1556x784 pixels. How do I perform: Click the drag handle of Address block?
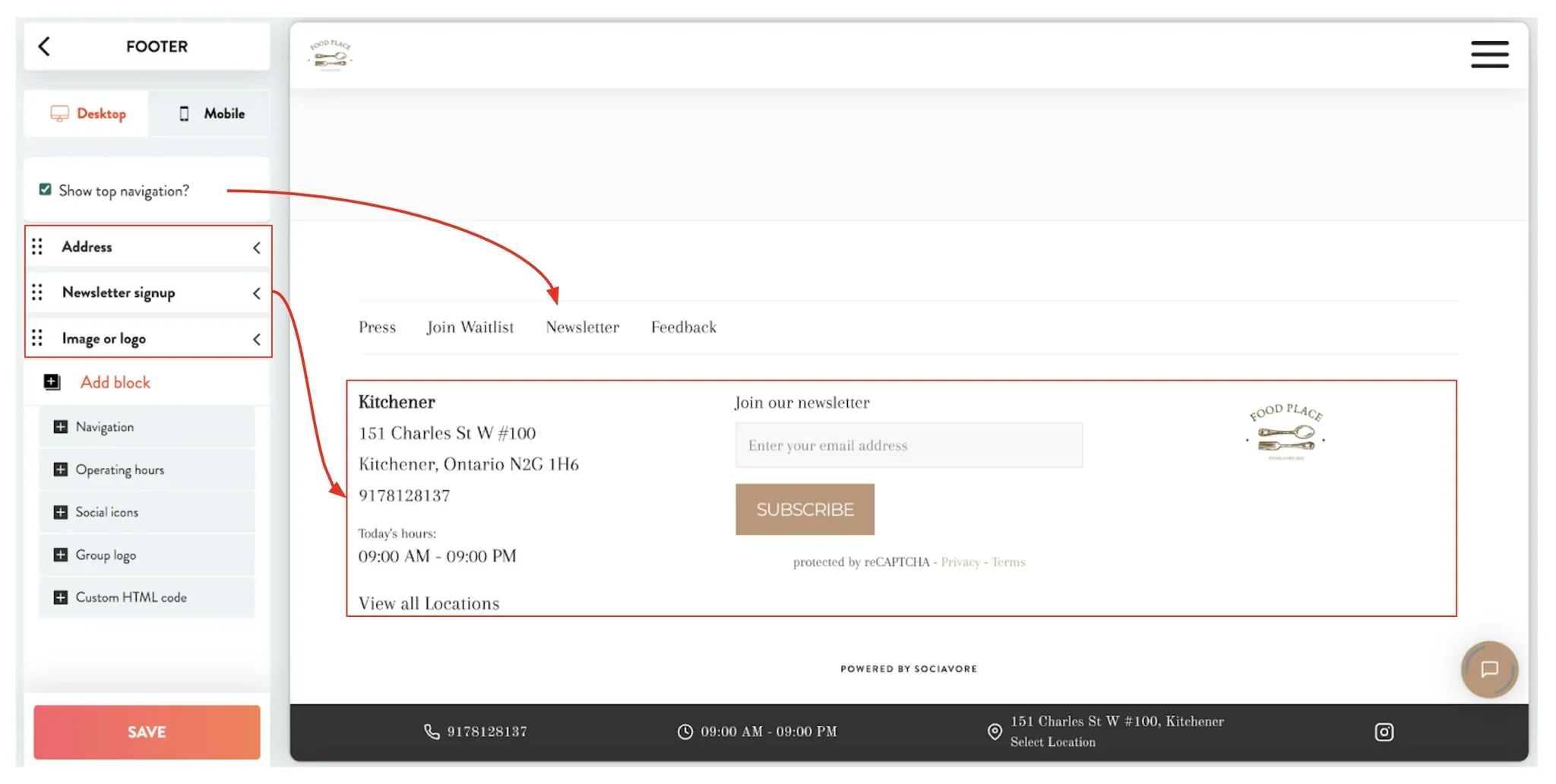point(37,247)
